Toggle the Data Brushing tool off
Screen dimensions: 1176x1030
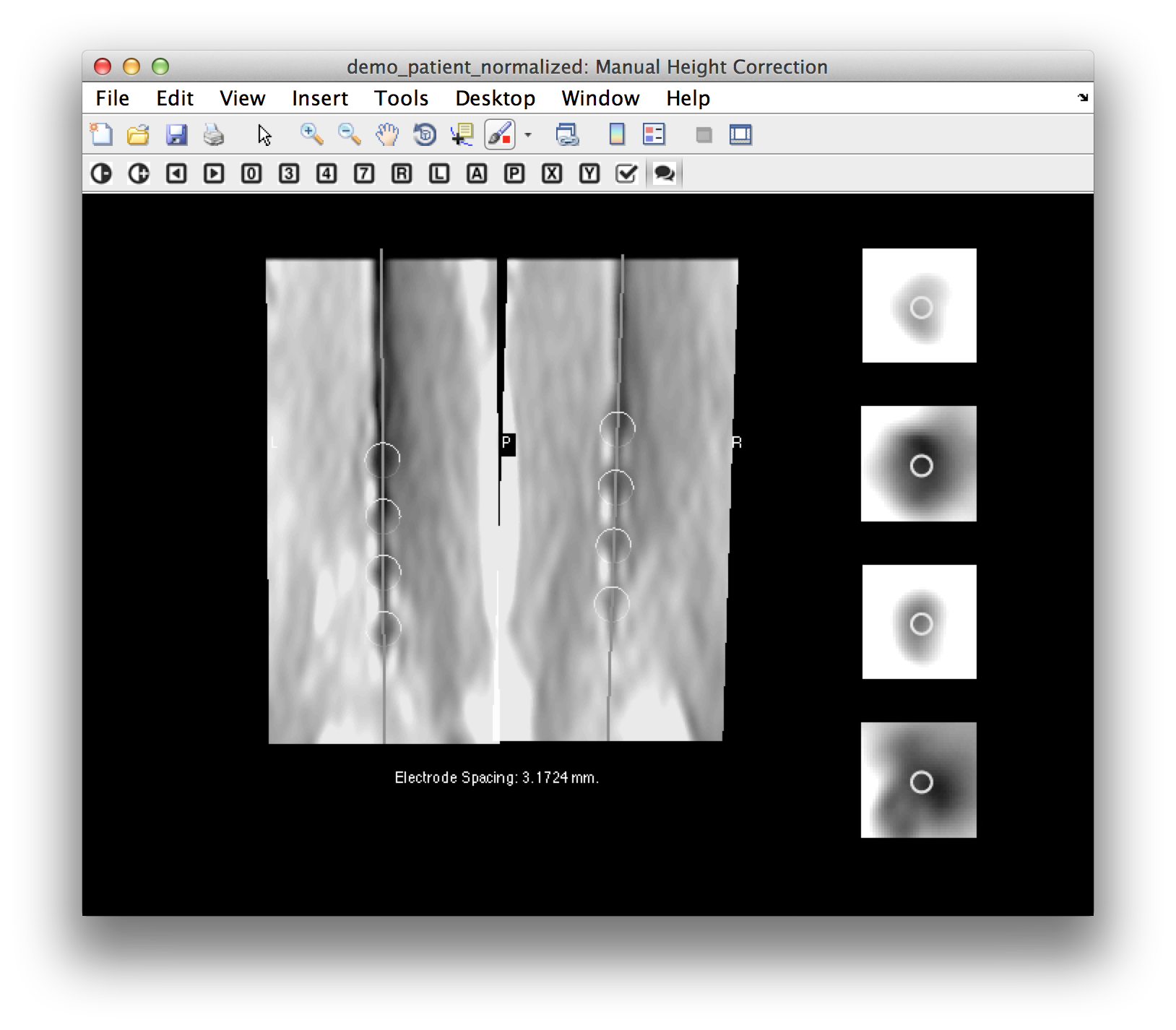[501, 134]
